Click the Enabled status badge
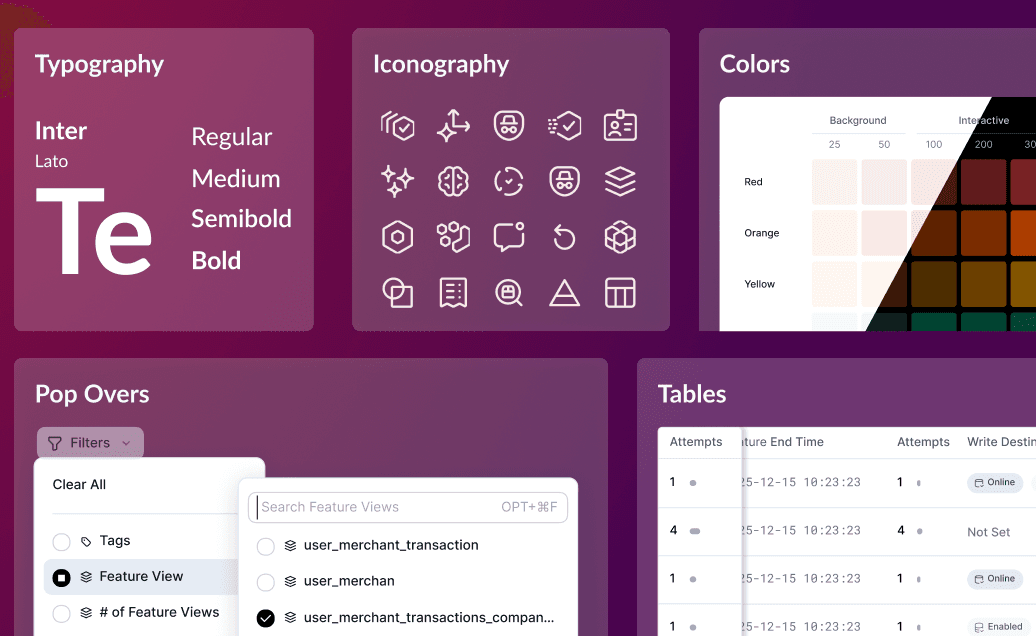The height and width of the screenshot is (636, 1036). (x=998, y=627)
